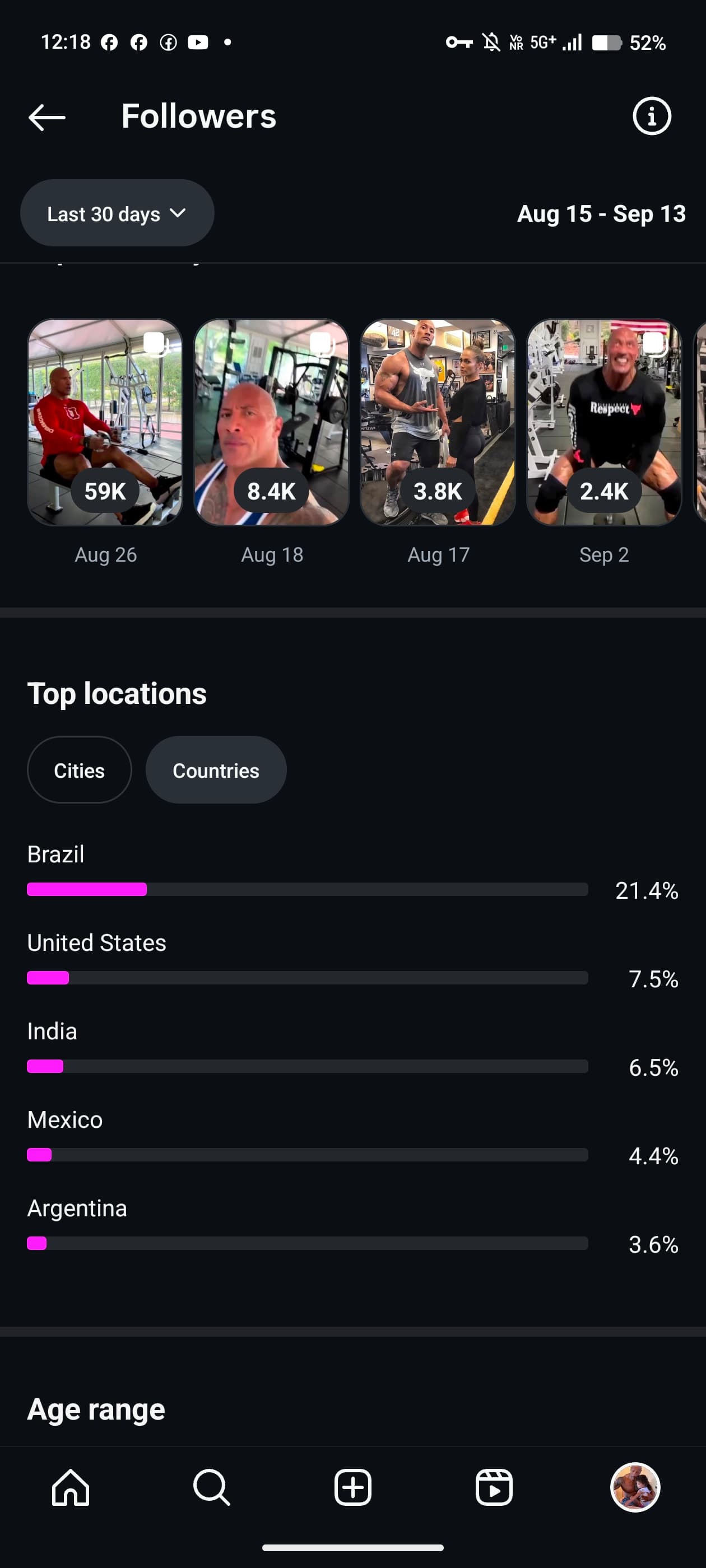Tap the Age range section heading

[96, 1409]
